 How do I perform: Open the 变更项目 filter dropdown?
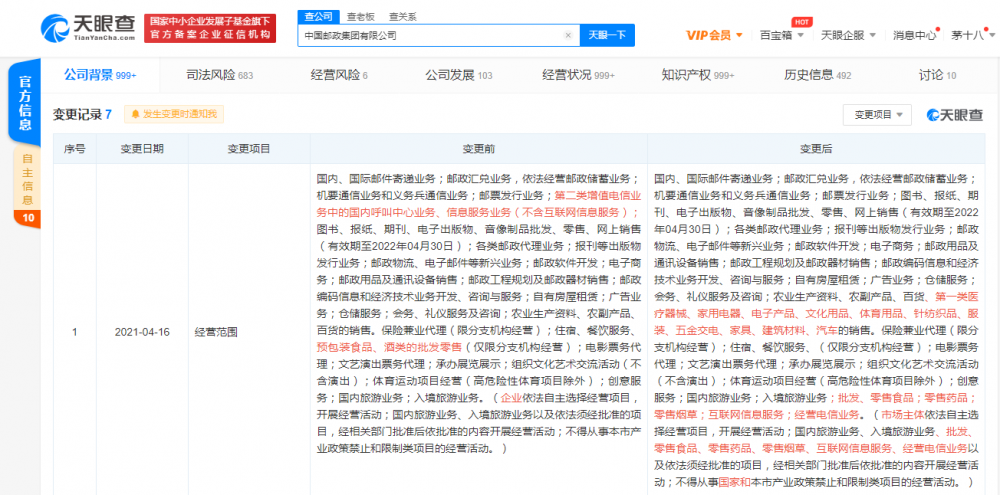point(878,115)
